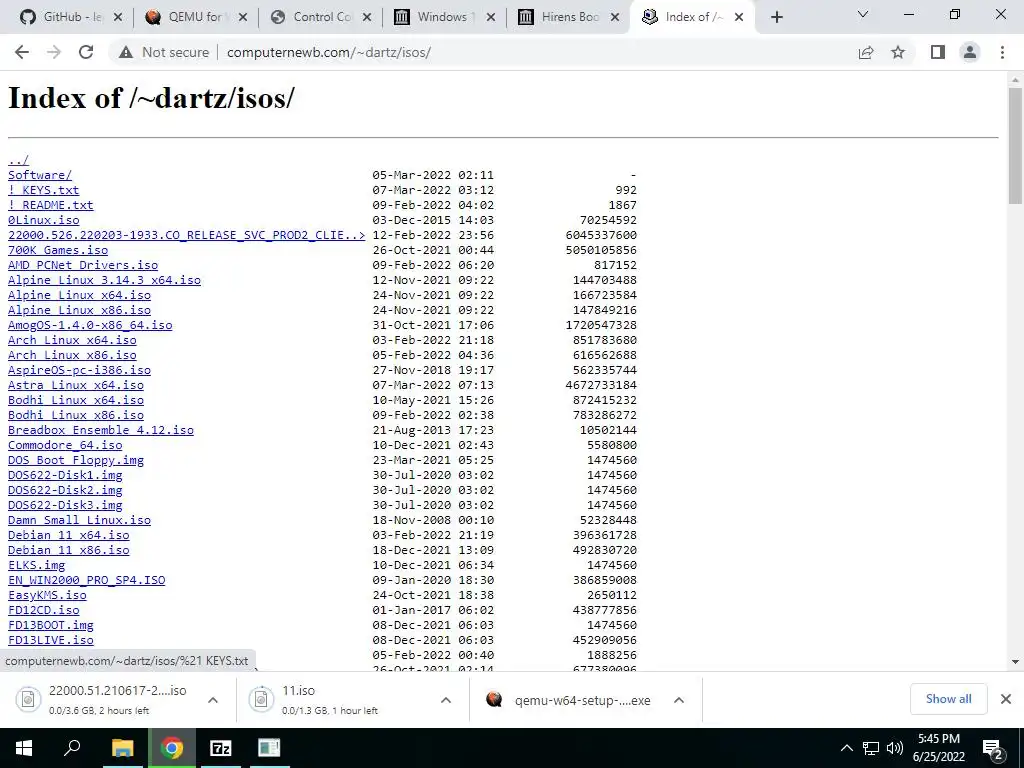
Task: Switch to the Control Co tab
Action: pyautogui.click(x=320, y=17)
